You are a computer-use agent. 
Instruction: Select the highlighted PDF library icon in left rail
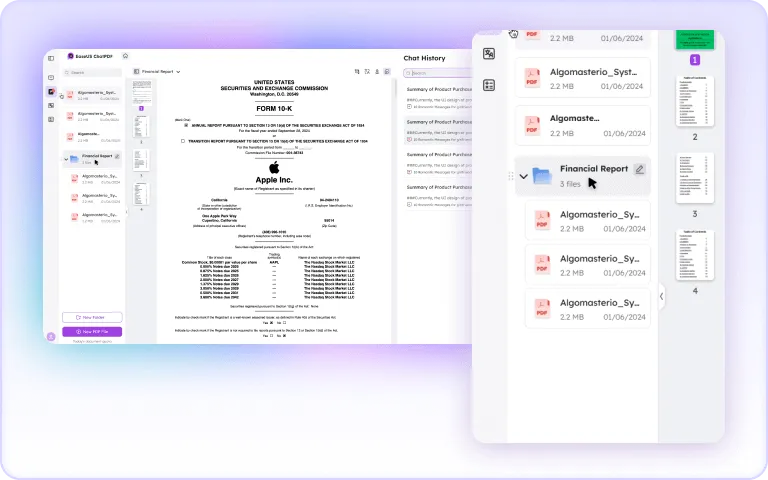tap(51, 92)
